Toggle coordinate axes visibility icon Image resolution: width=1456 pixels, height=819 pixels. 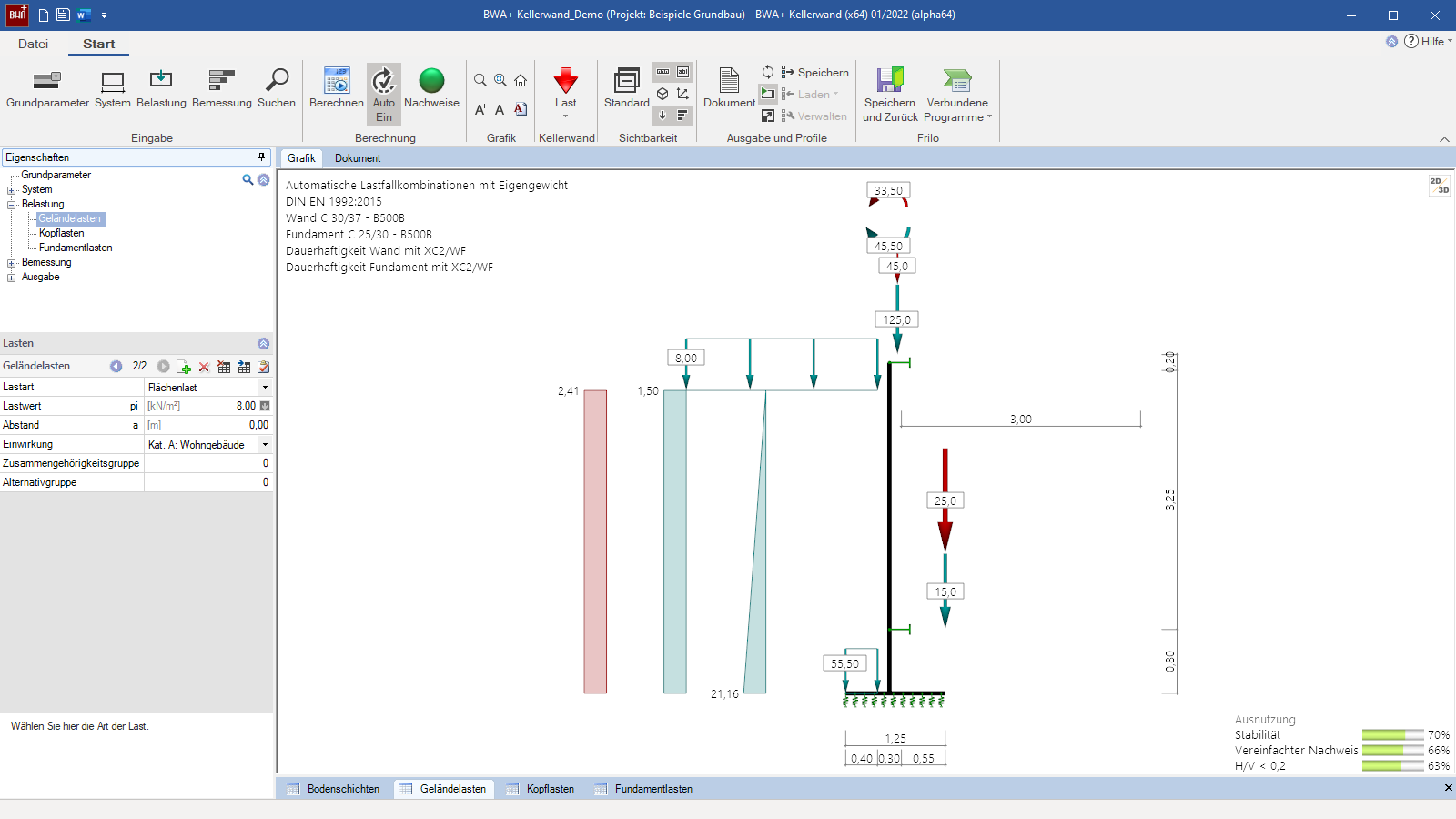(682, 94)
